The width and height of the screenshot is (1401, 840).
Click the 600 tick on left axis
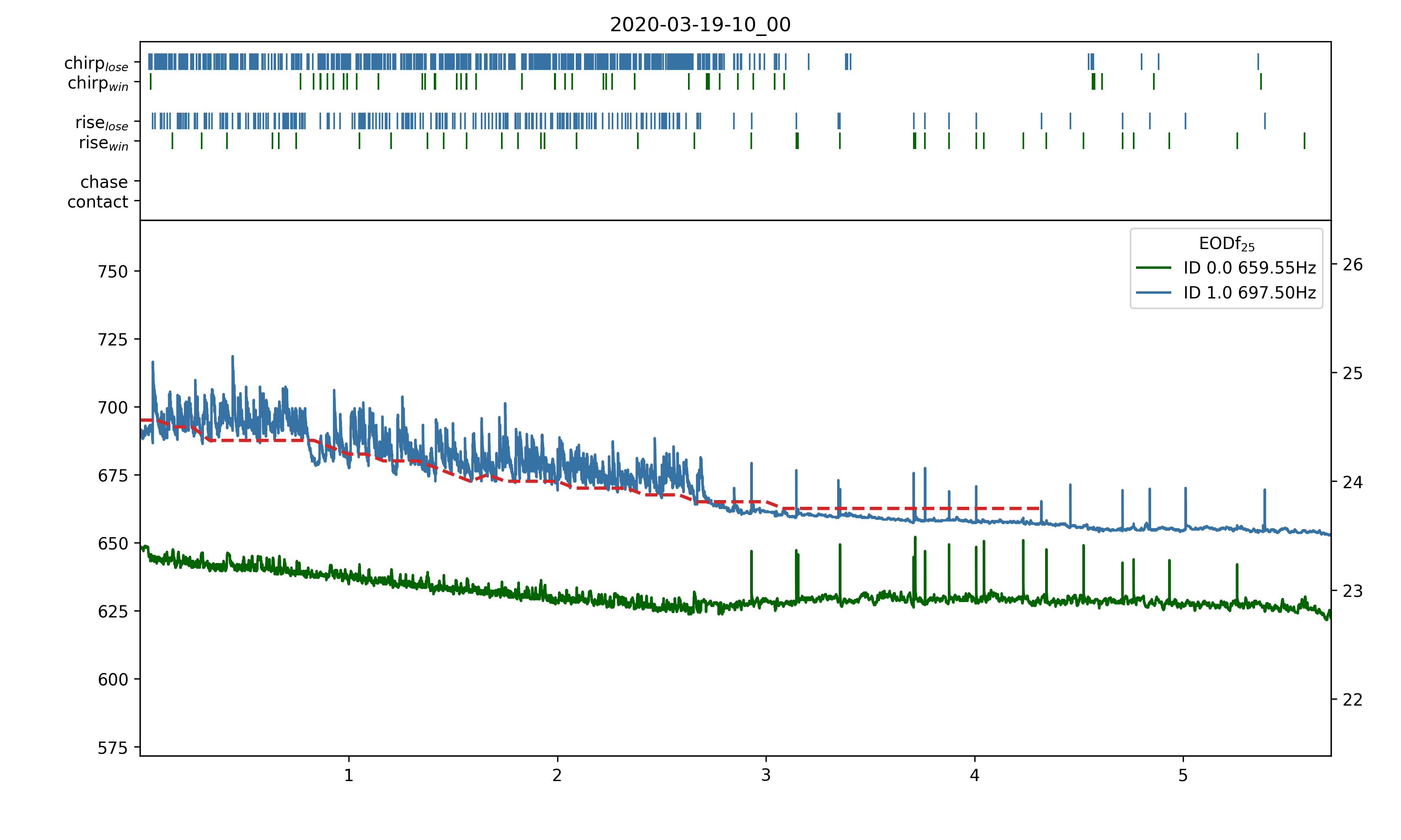tap(113, 679)
